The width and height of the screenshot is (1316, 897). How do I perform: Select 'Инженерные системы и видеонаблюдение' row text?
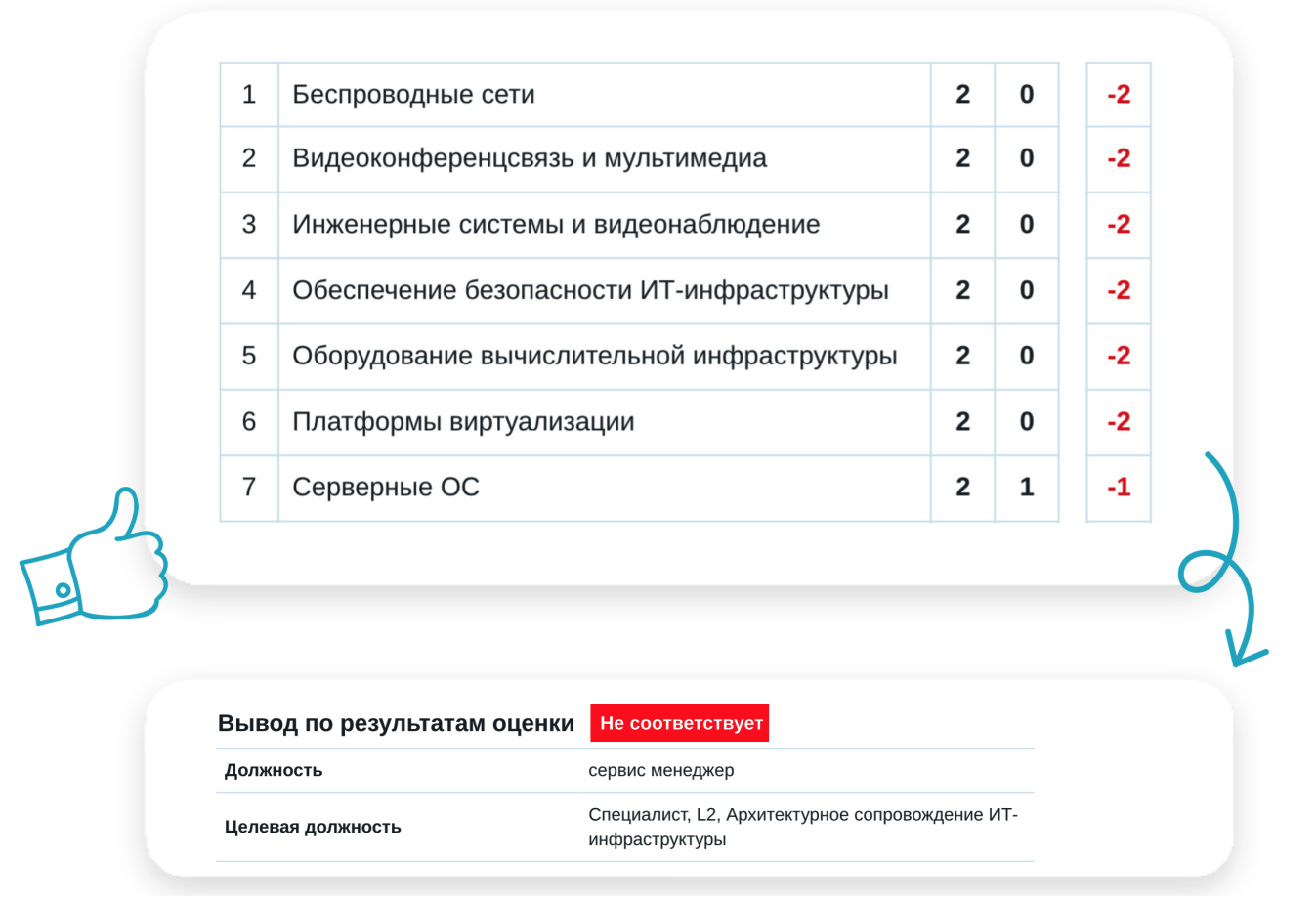pyautogui.click(x=556, y=224)
